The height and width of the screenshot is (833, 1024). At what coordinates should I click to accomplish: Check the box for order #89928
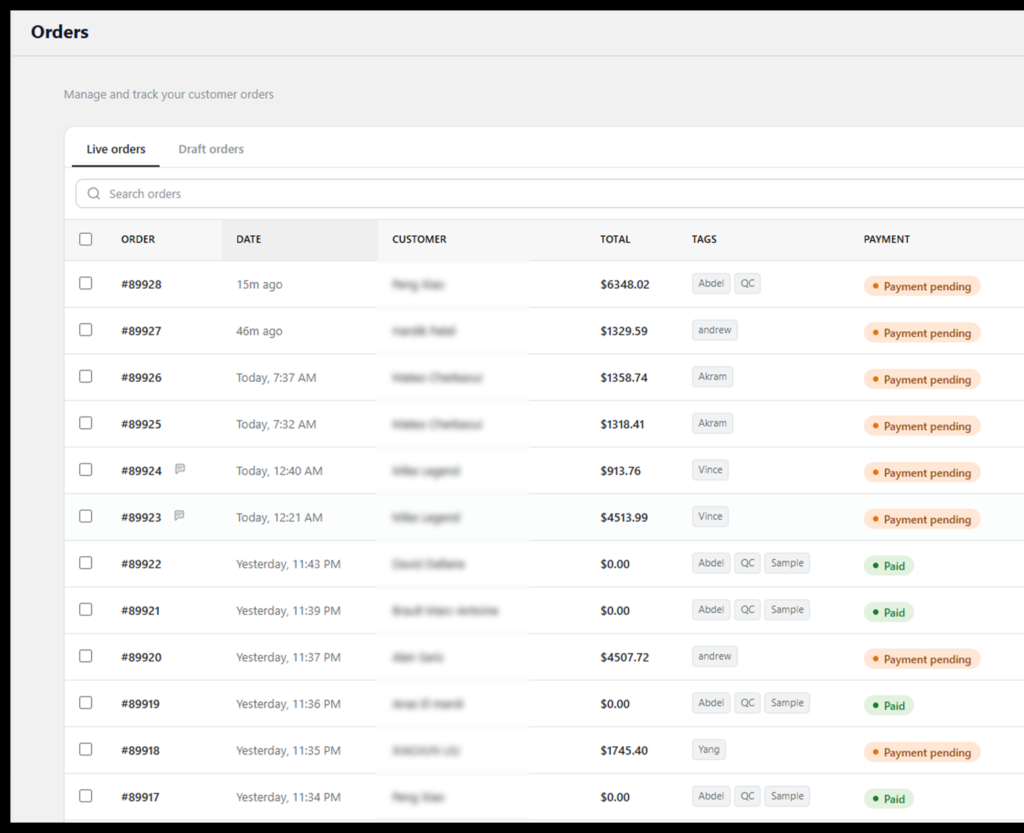point(86,283)
